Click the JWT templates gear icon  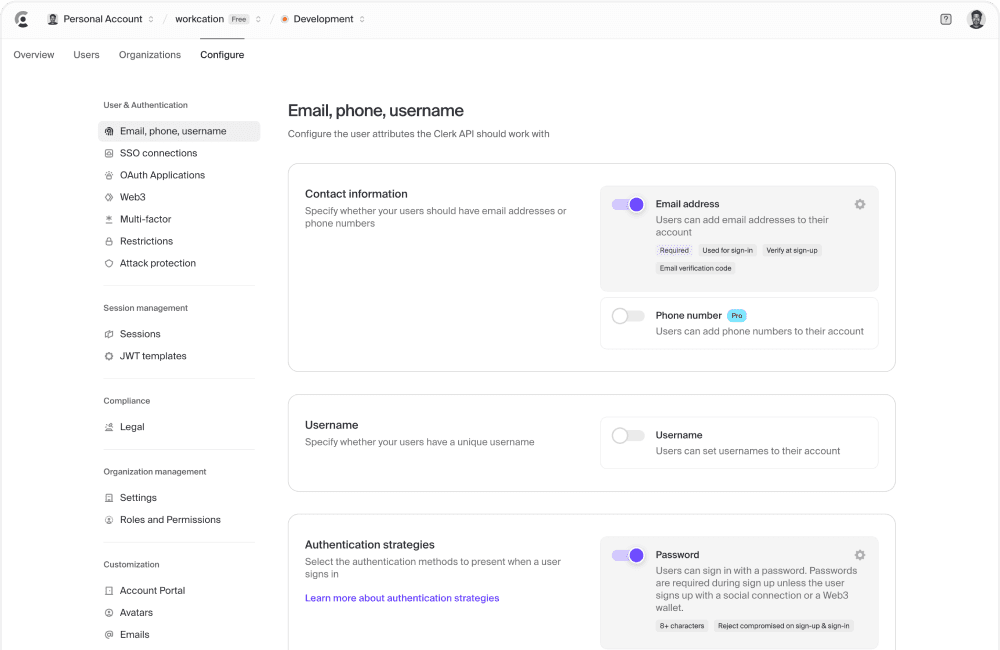(109, 356)
